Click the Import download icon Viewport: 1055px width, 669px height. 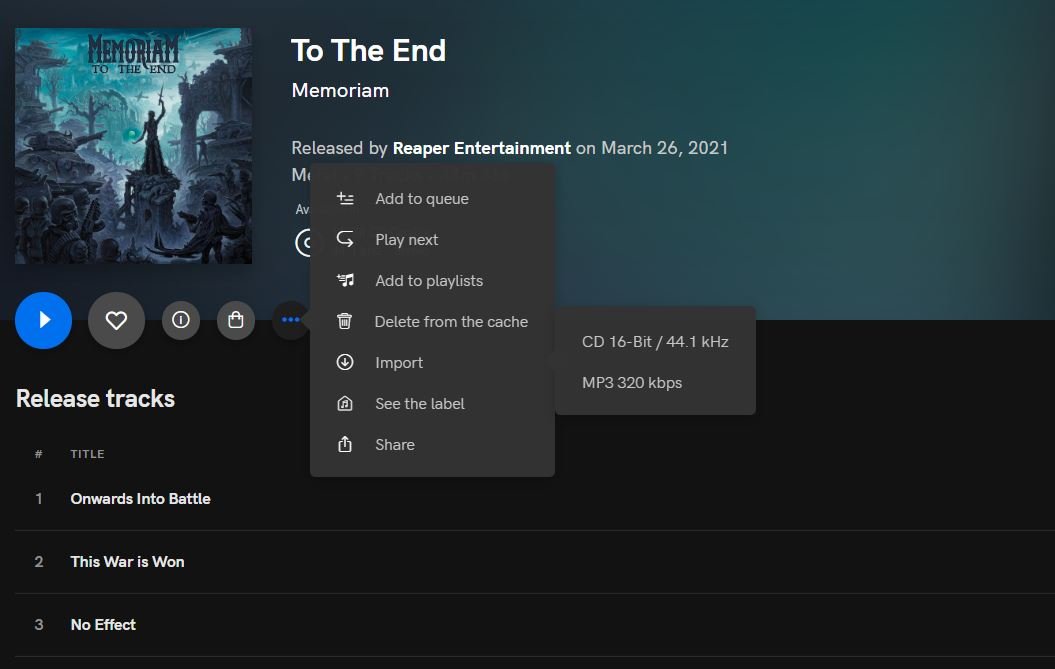point(344,362)
